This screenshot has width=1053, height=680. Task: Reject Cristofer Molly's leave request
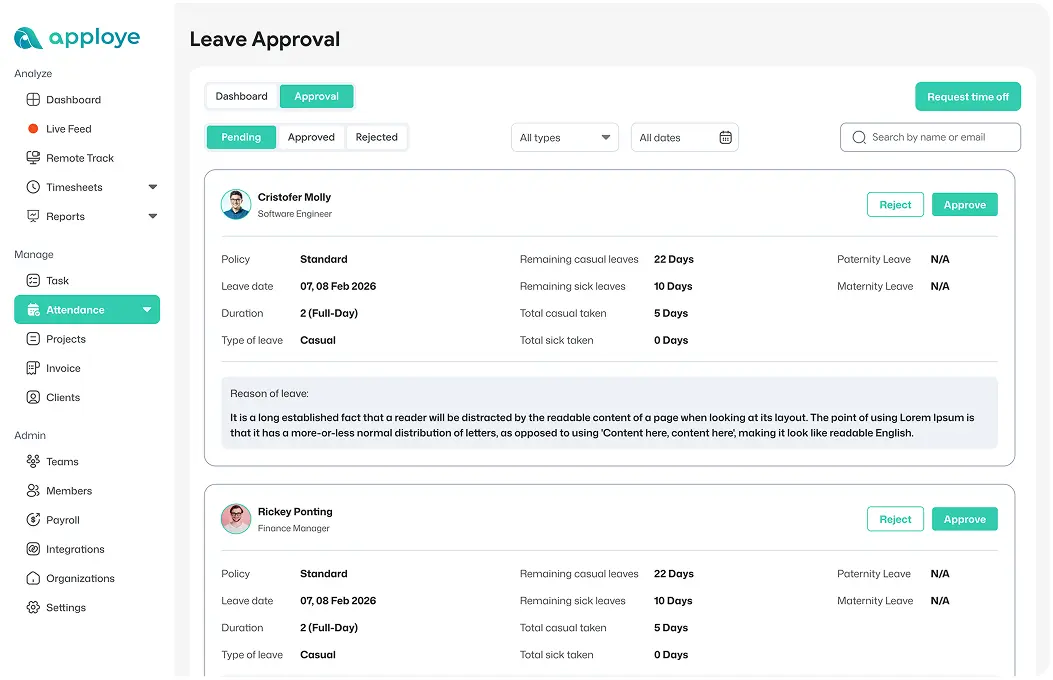tap(895, 205)
